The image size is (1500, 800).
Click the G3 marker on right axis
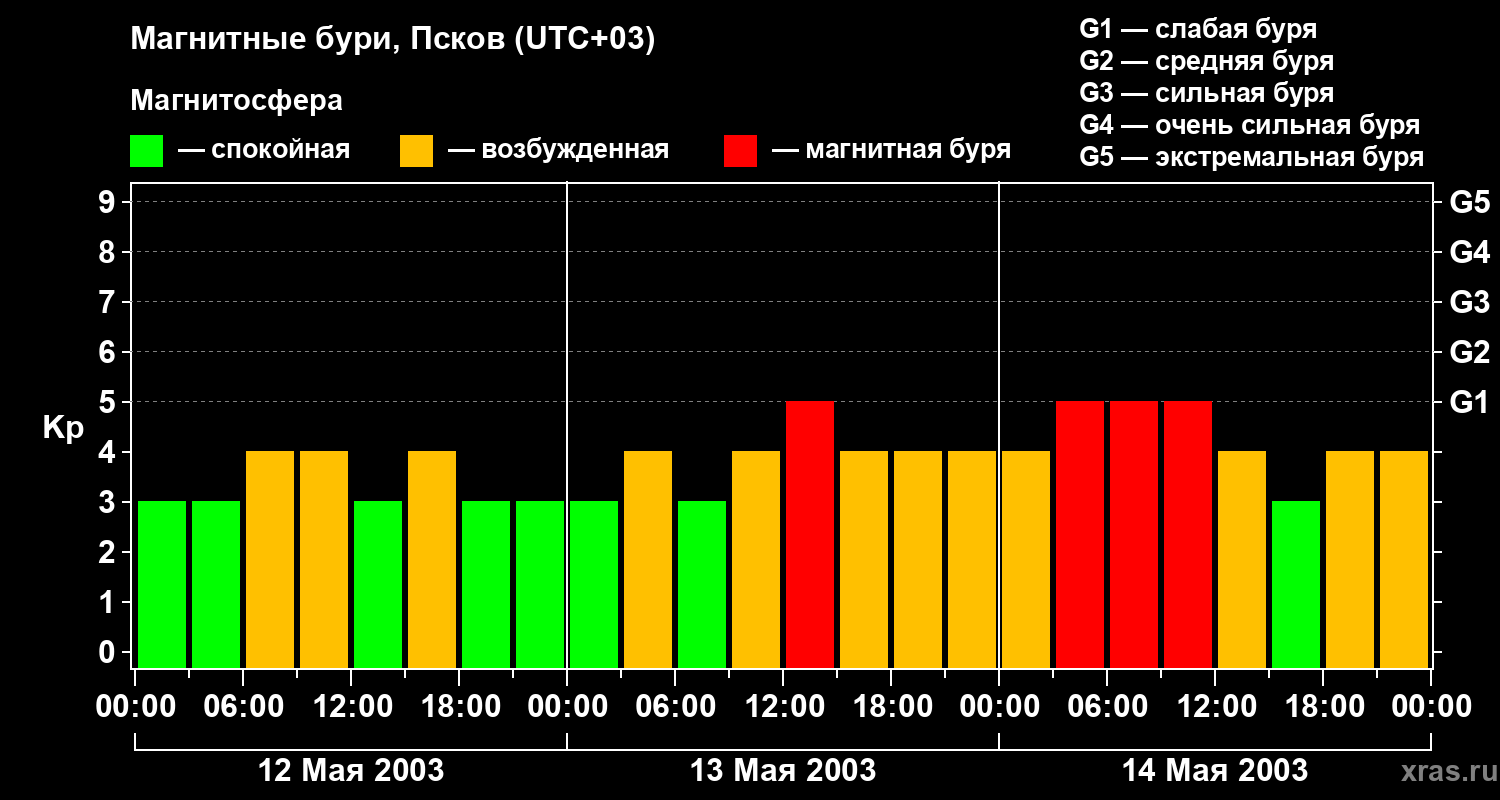(x=1469, y=302)
